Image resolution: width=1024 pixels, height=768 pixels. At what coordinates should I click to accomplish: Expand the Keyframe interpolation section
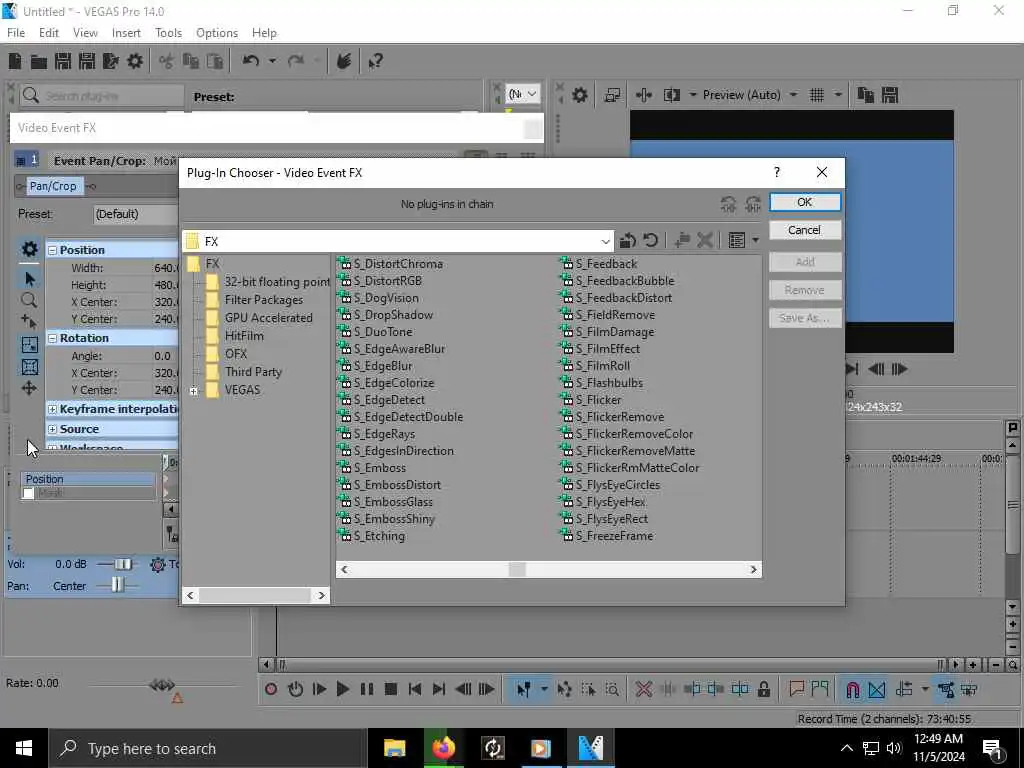click(x=53, y=409)
